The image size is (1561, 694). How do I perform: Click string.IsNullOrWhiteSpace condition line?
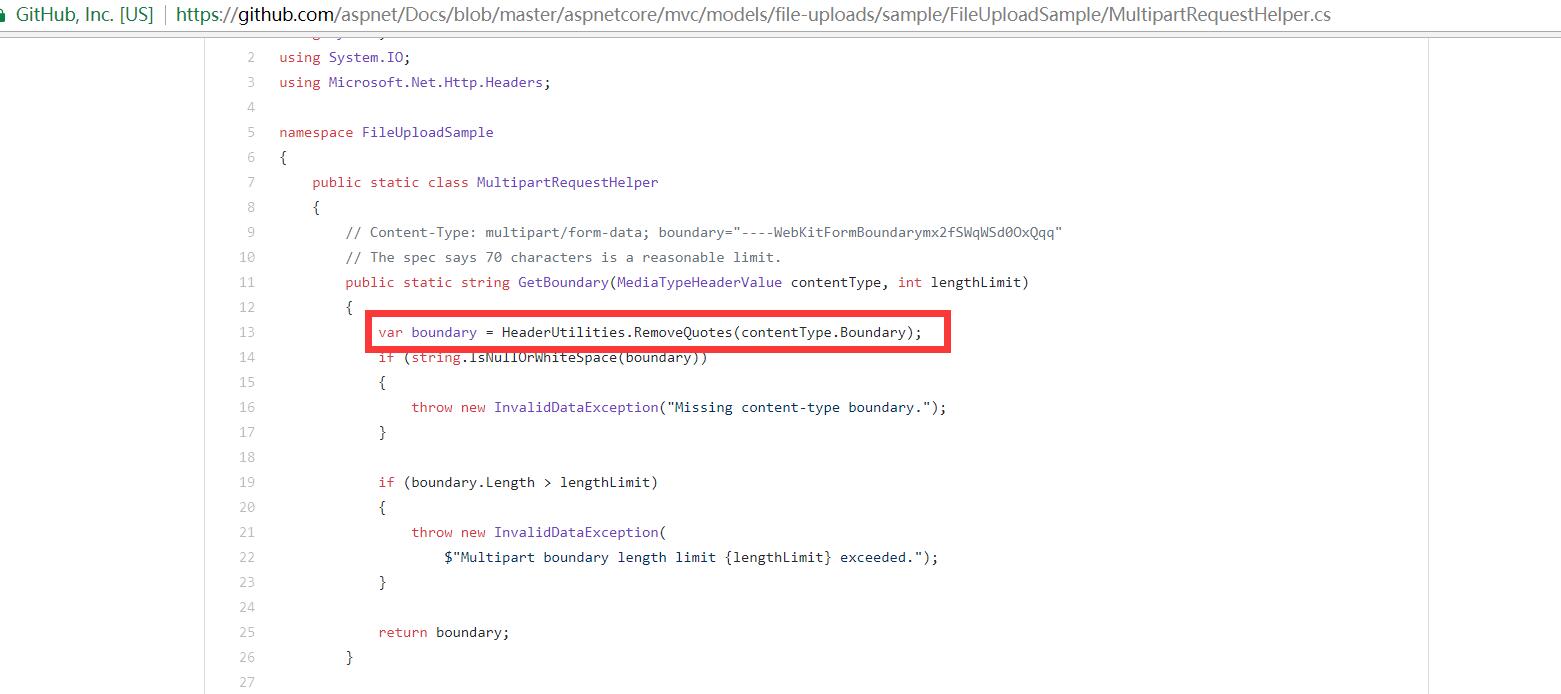[x=543, y=357]
